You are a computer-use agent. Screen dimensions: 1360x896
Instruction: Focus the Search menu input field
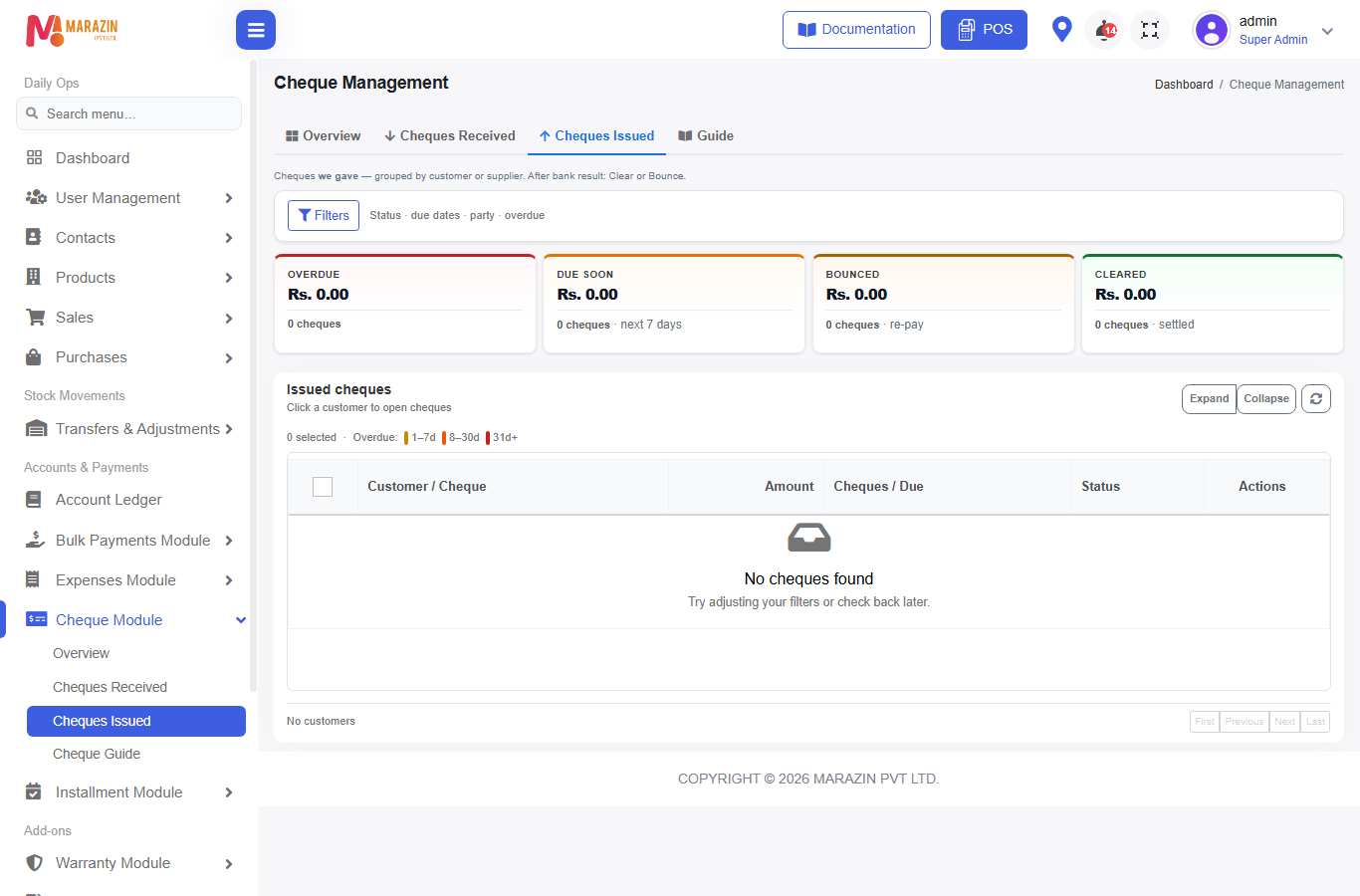click(128, 113)
